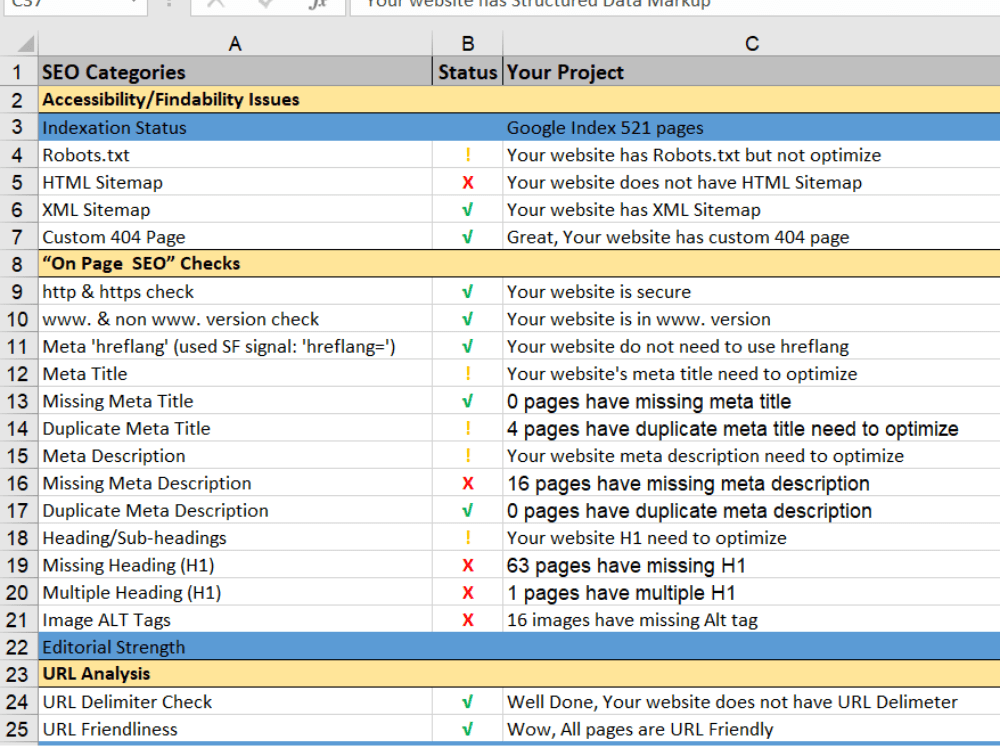Select 'Your website is in www. version' cell

(x=751, y=319)
